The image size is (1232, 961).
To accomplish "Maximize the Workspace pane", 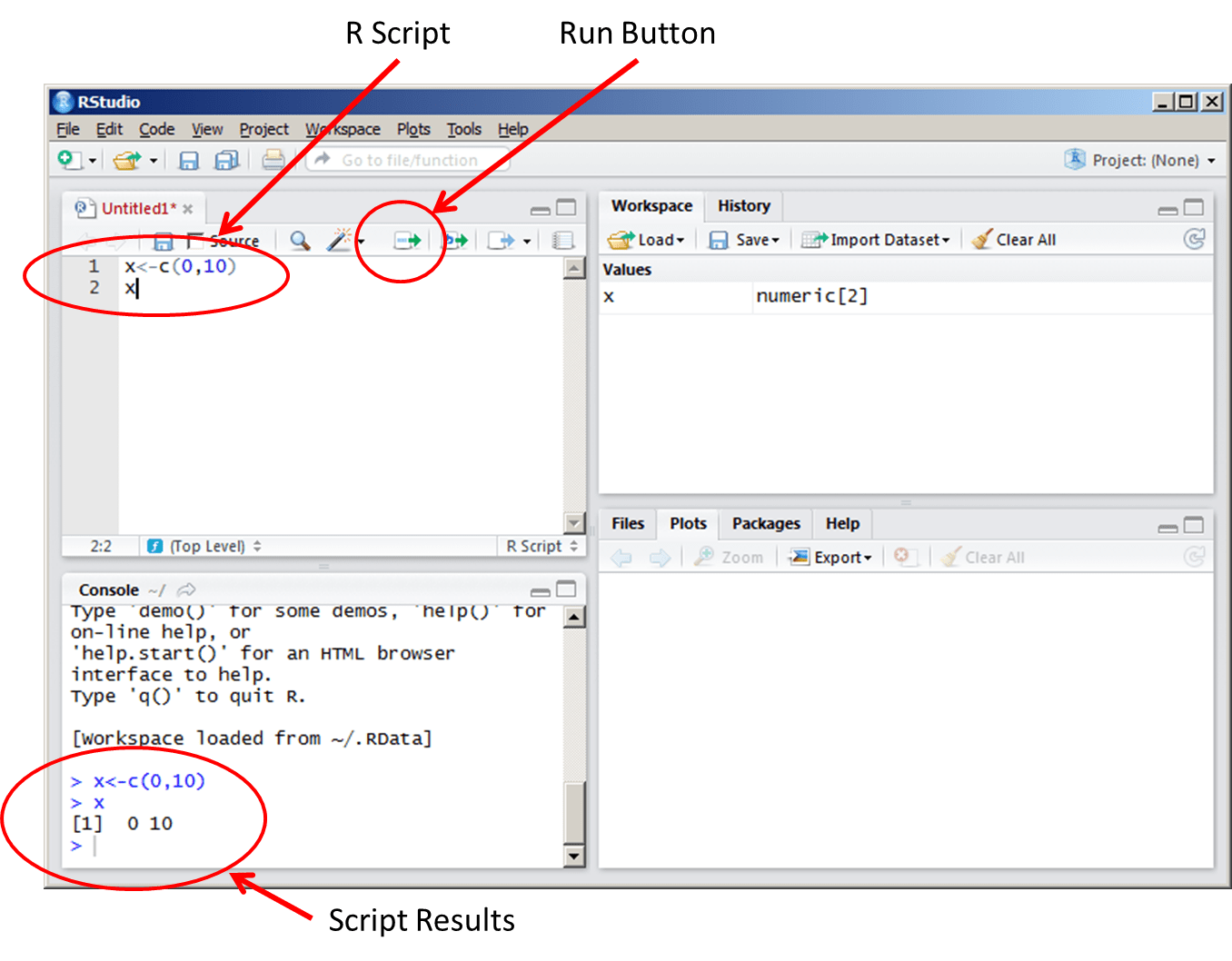I will click(1194, 208).
